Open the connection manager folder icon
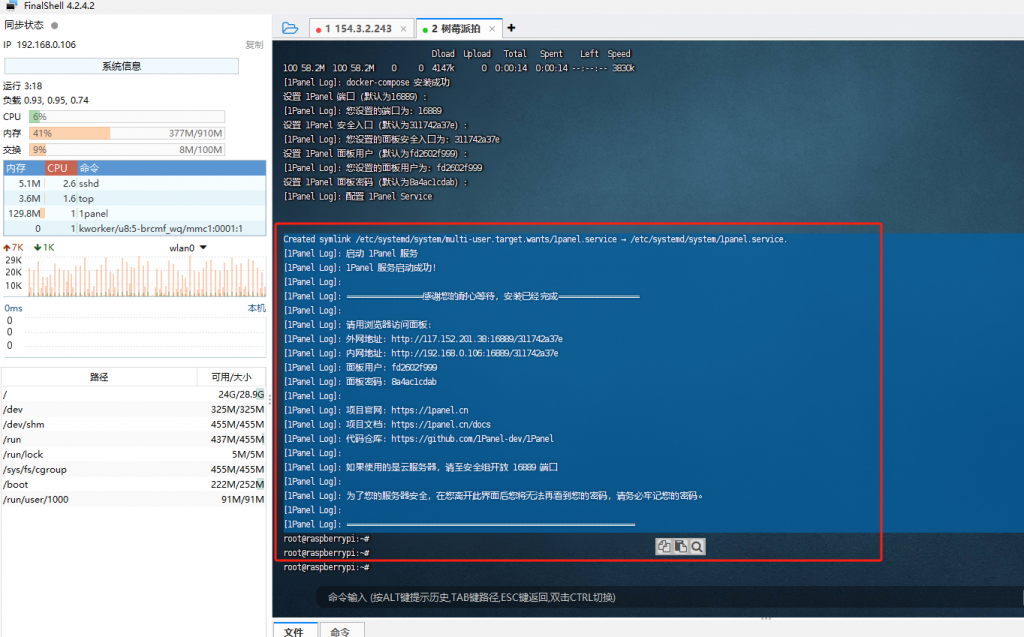 [290, 28]
